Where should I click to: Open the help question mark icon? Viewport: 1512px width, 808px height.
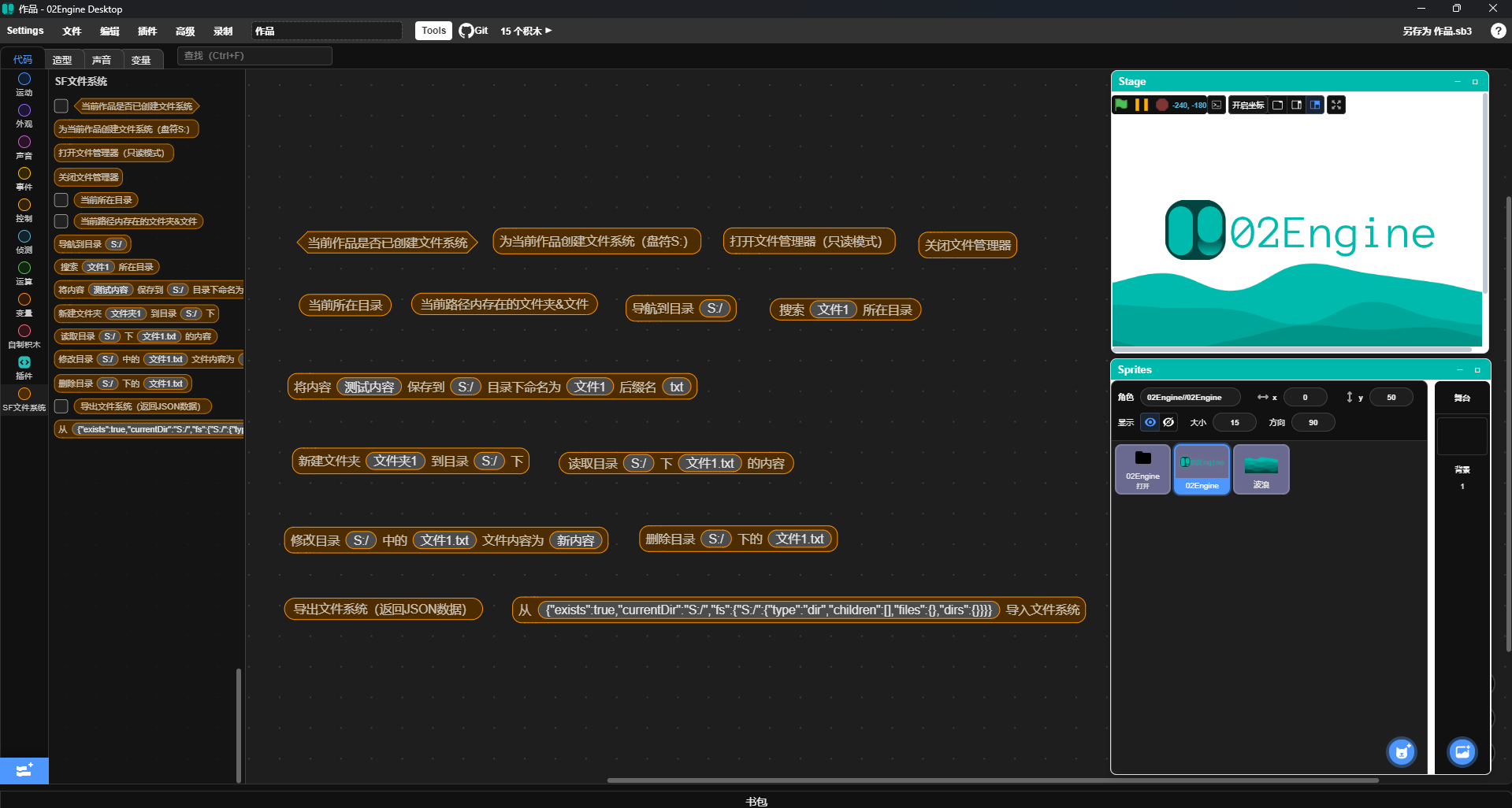tap(1498, 31)
